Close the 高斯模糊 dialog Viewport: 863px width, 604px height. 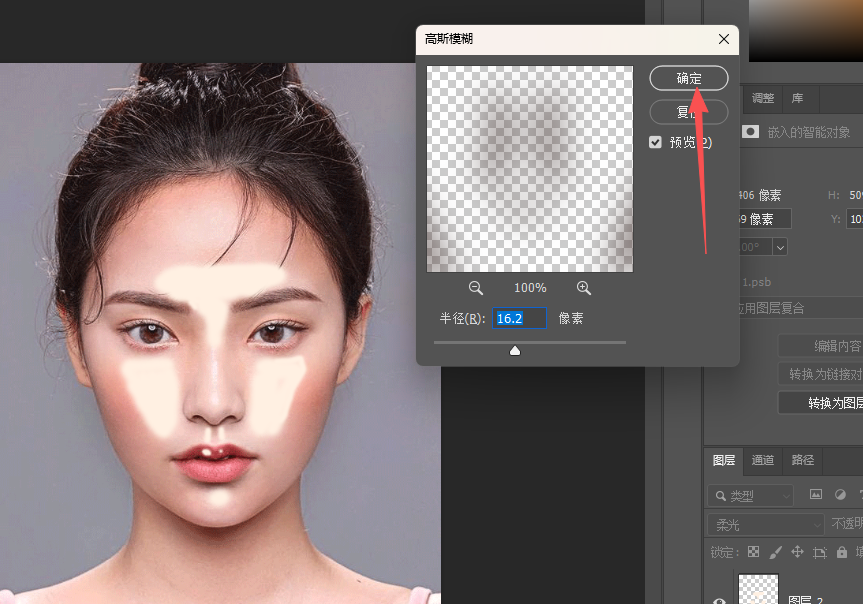(724, 39)
